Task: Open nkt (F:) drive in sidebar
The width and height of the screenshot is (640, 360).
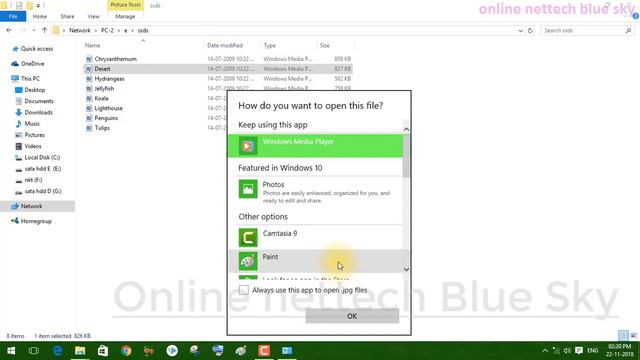Action: point(33,180)
